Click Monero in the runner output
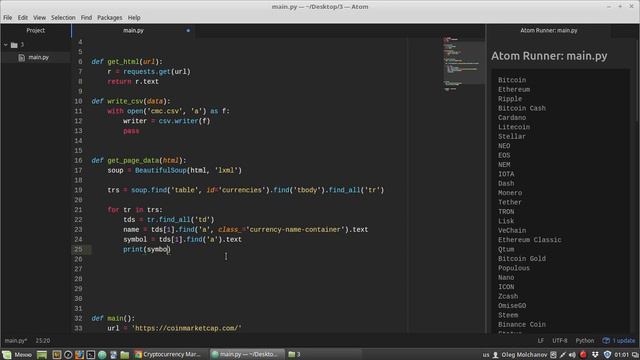Screen dimensions: 640x360 point(510,193)
